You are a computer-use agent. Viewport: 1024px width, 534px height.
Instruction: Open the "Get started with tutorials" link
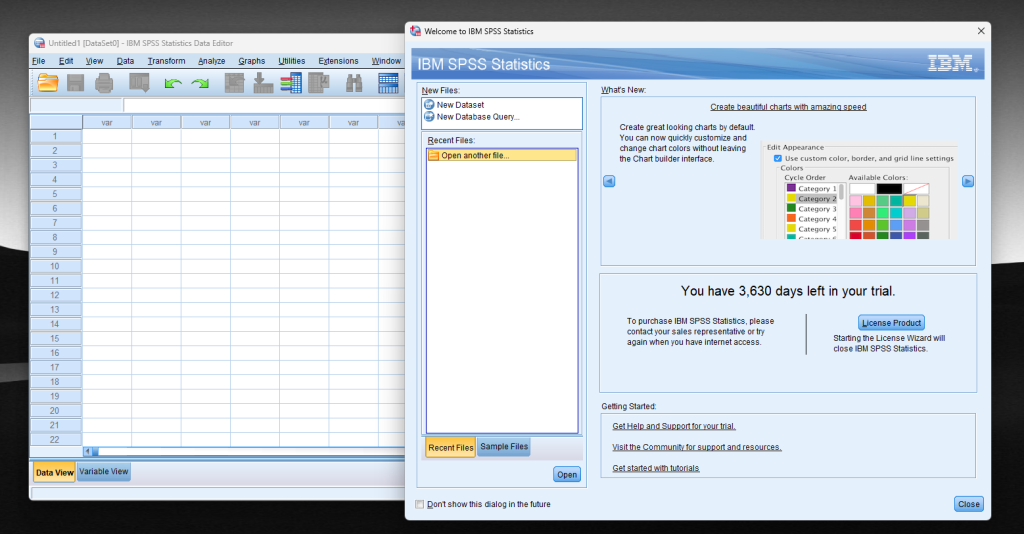(655, 468)
